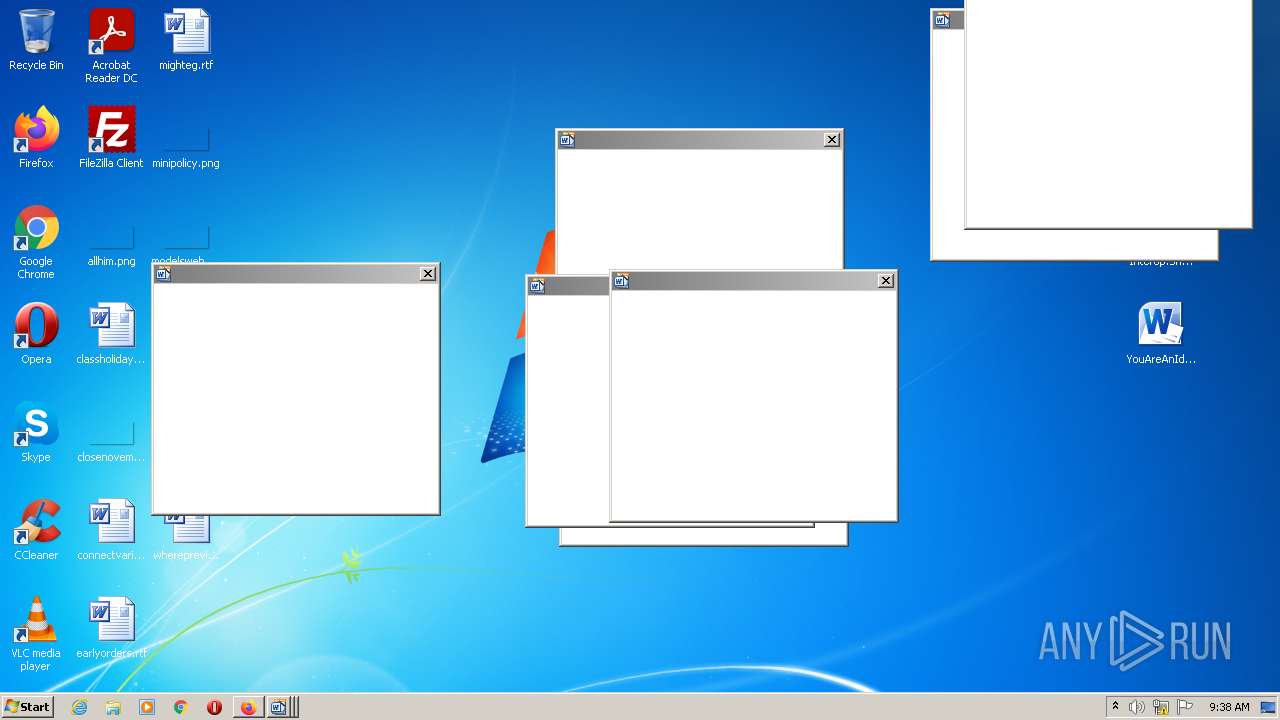Open the volume speaker tray icon
Viewport: 1280px width, 720px height.
(x=1137, y=707)
